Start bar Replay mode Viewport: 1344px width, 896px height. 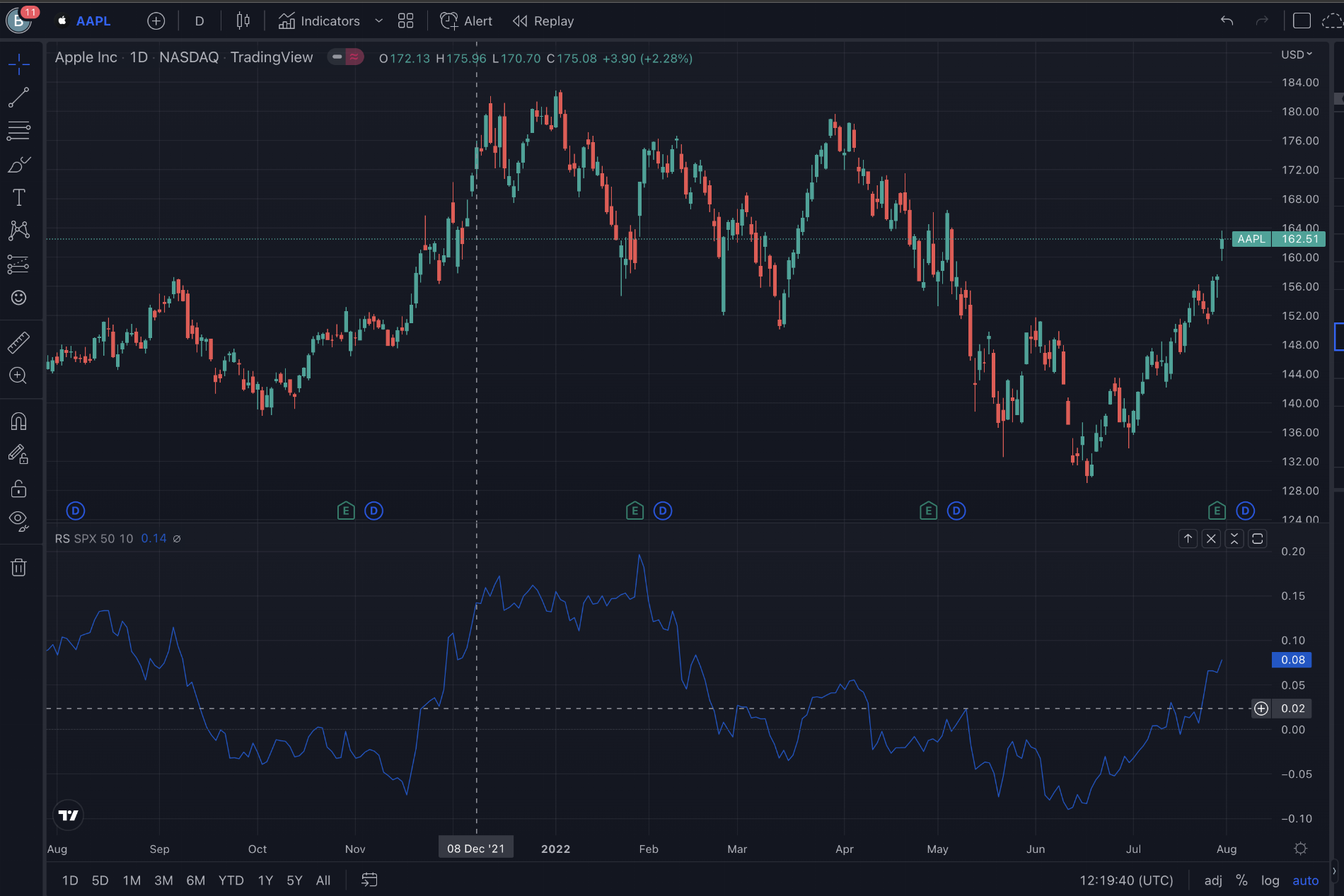click(543, 21)
